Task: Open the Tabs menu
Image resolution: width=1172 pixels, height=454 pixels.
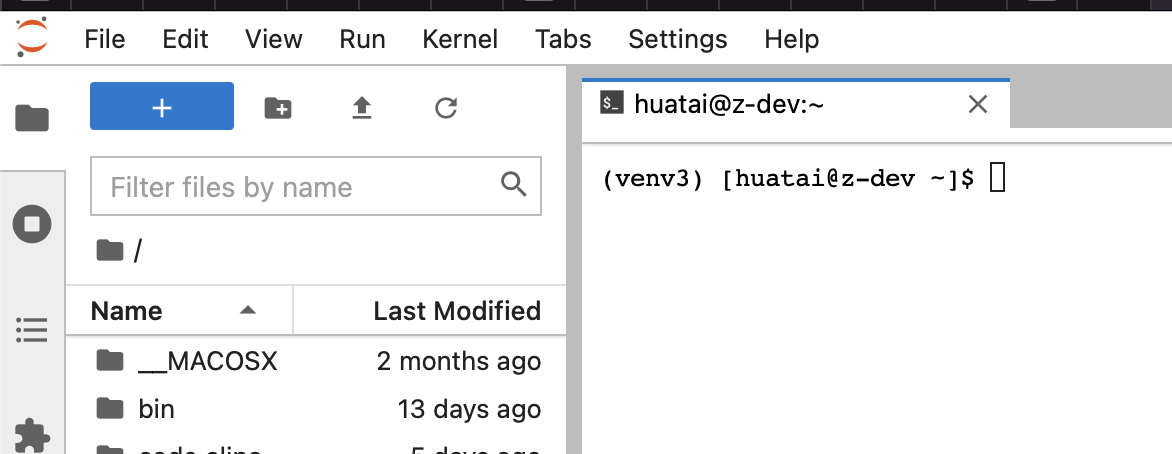Action: (563, 39)
